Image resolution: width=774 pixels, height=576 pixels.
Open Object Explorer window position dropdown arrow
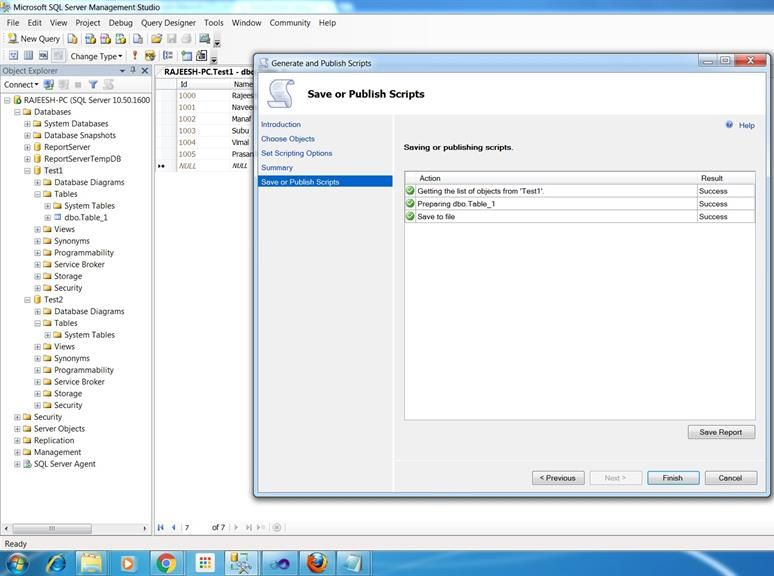click(x=122, y=71)
